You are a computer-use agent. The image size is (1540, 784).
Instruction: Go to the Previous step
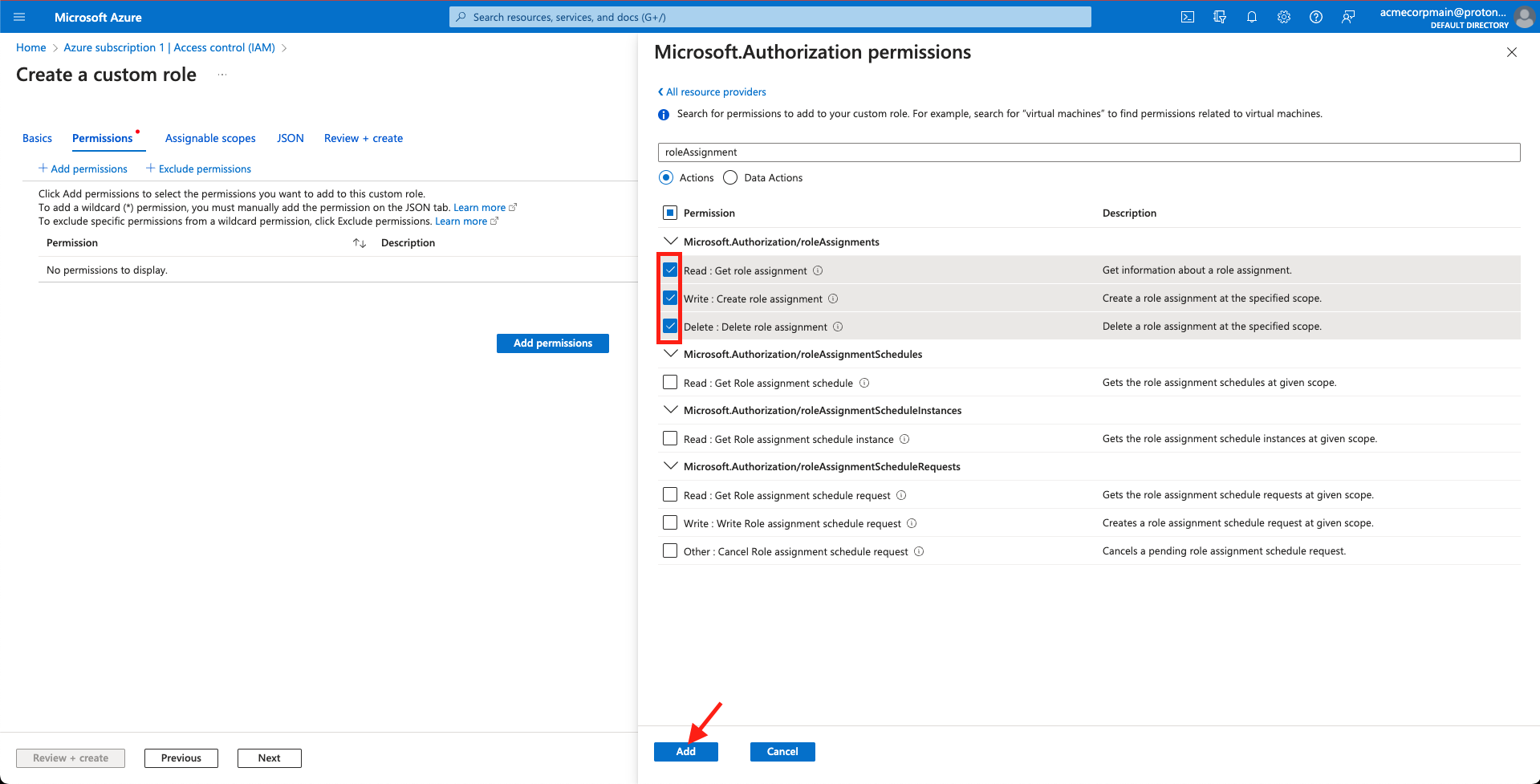[x=181, y=758]
